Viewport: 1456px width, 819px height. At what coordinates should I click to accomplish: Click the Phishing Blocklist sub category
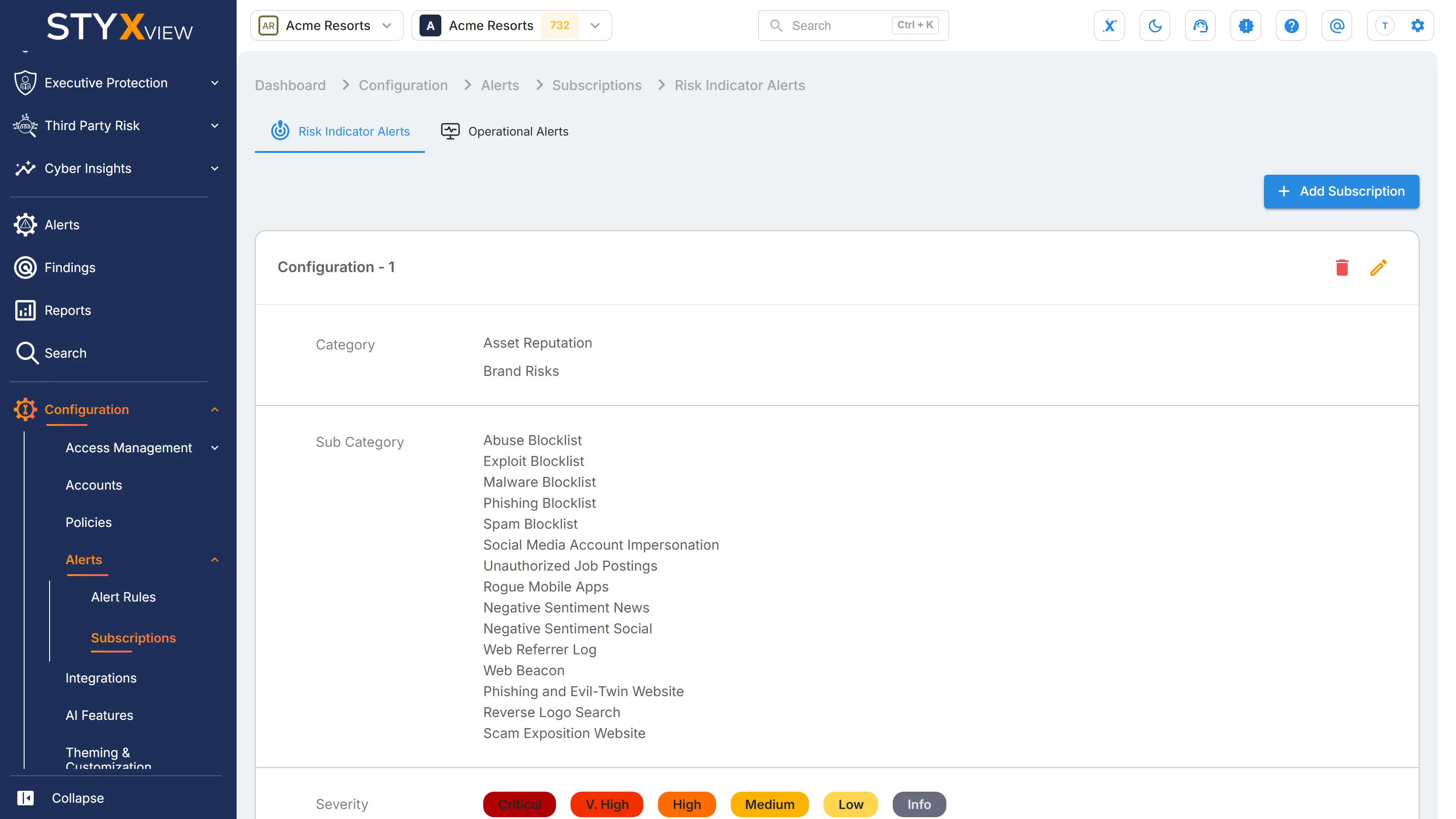539,502
